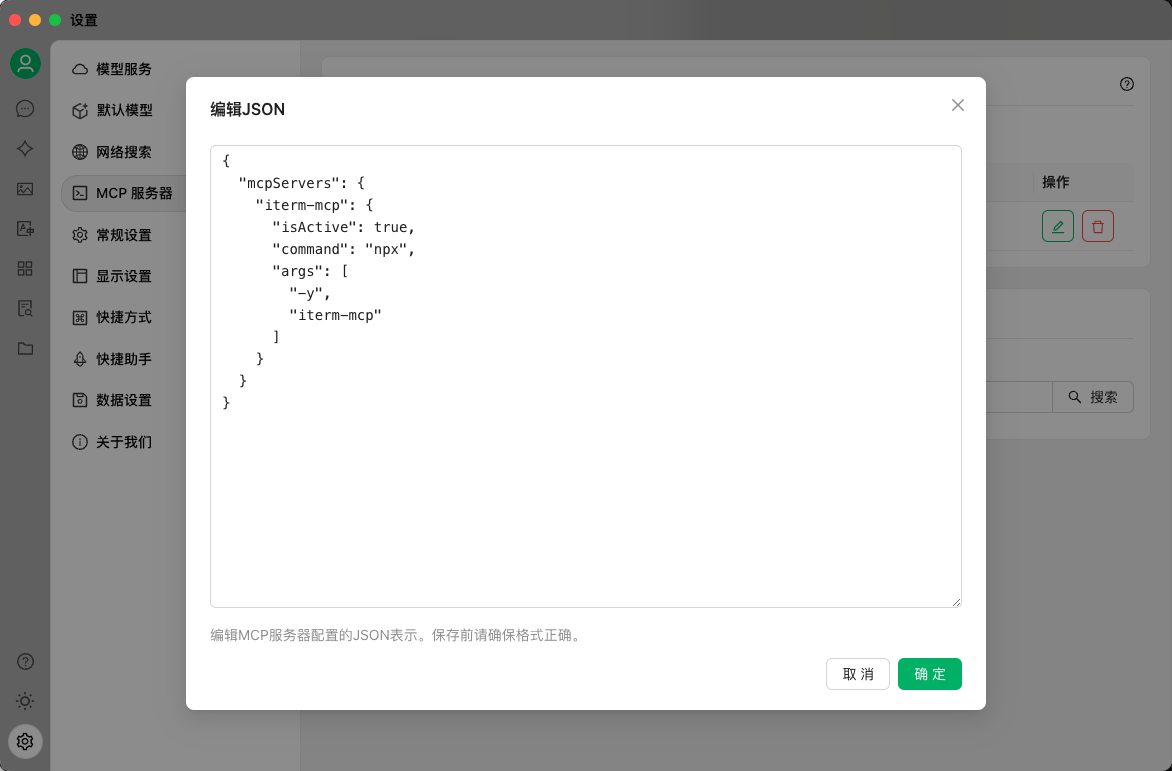Screen dimensions: 1172x771
Task: Open the image painting icon in sidebar
Action: point(25,189)
